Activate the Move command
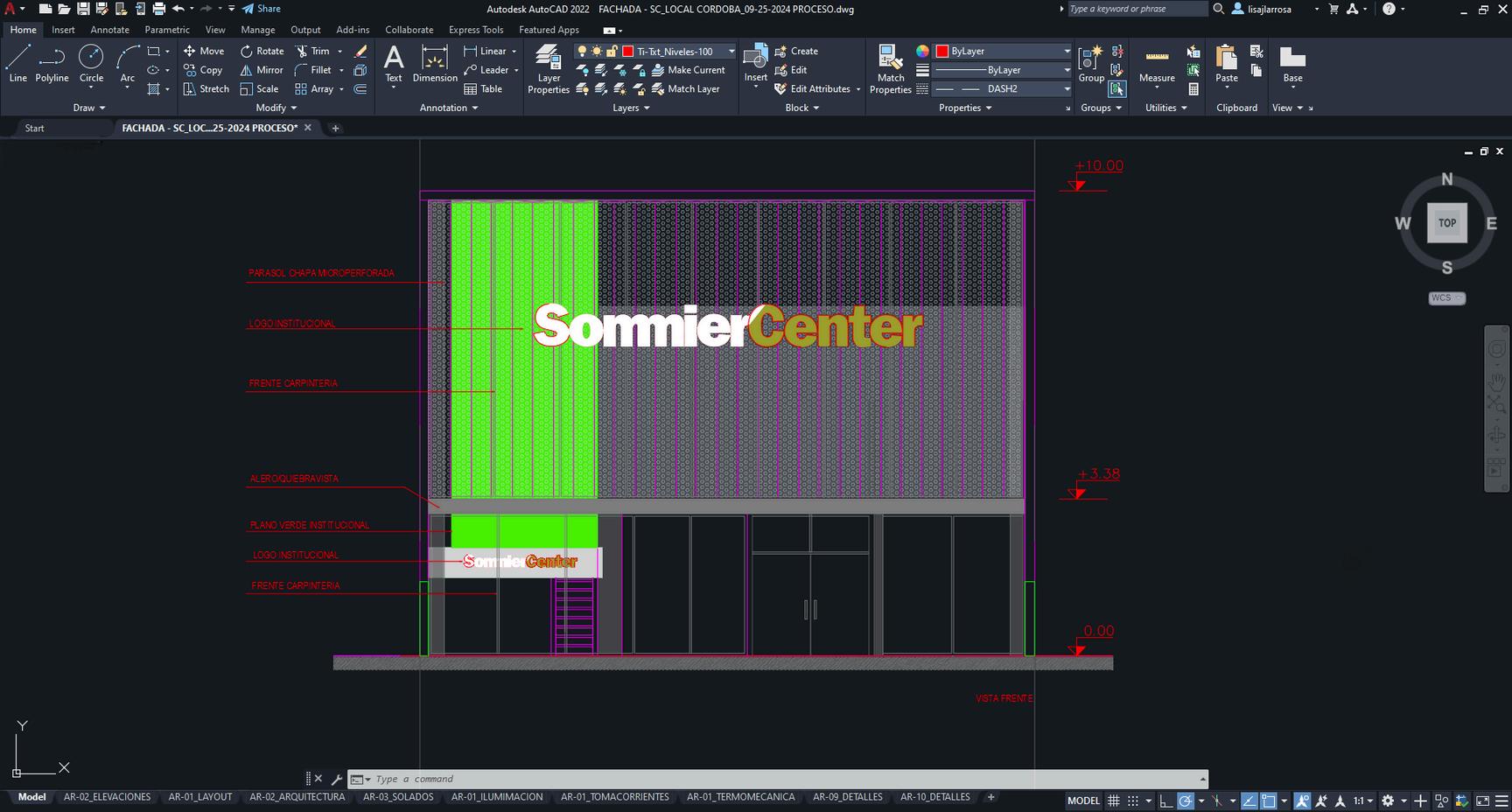Screen dimensions: 1512x812 (x=204, y=51)
